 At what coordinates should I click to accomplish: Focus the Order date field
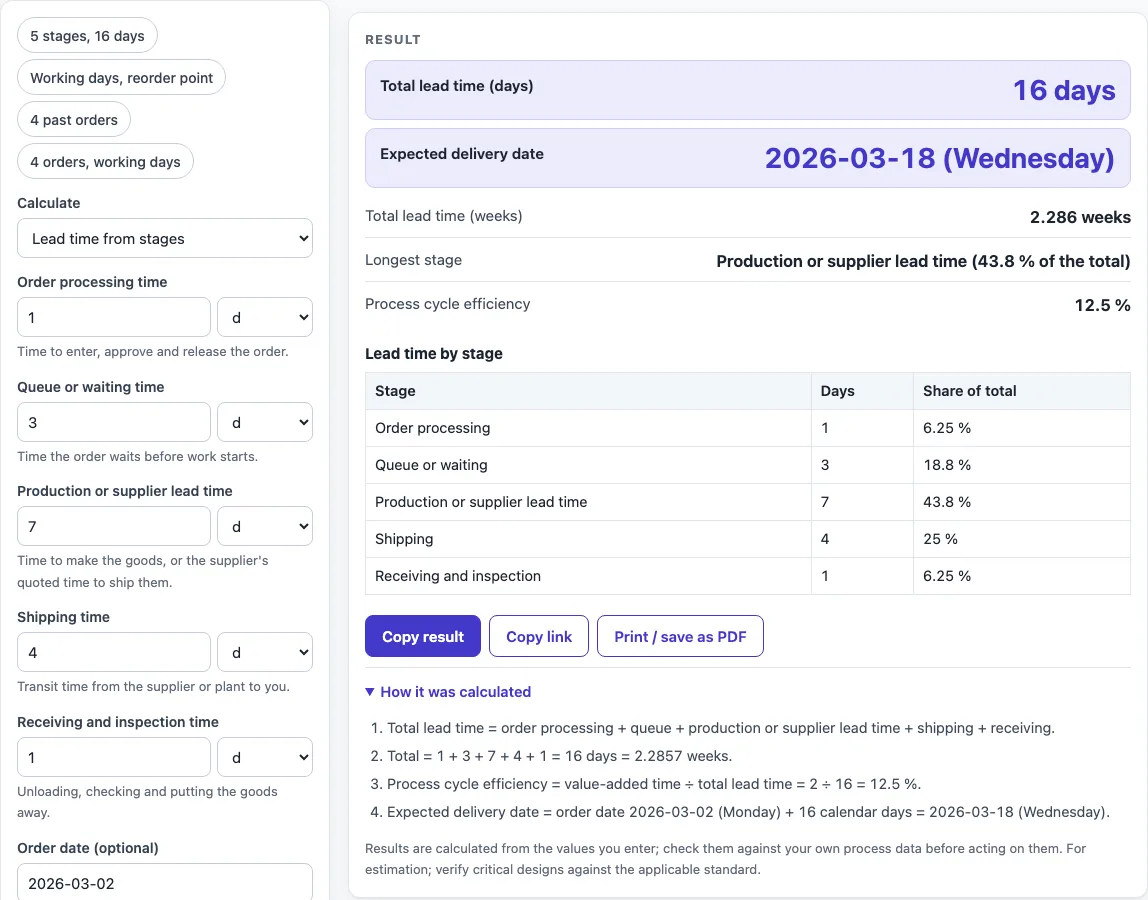[165, 882]
